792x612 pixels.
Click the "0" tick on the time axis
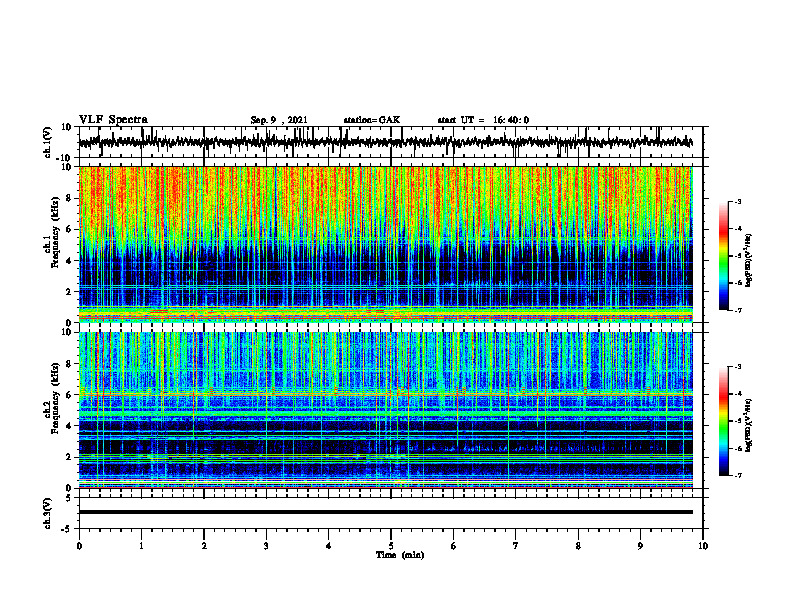[79, 546]
